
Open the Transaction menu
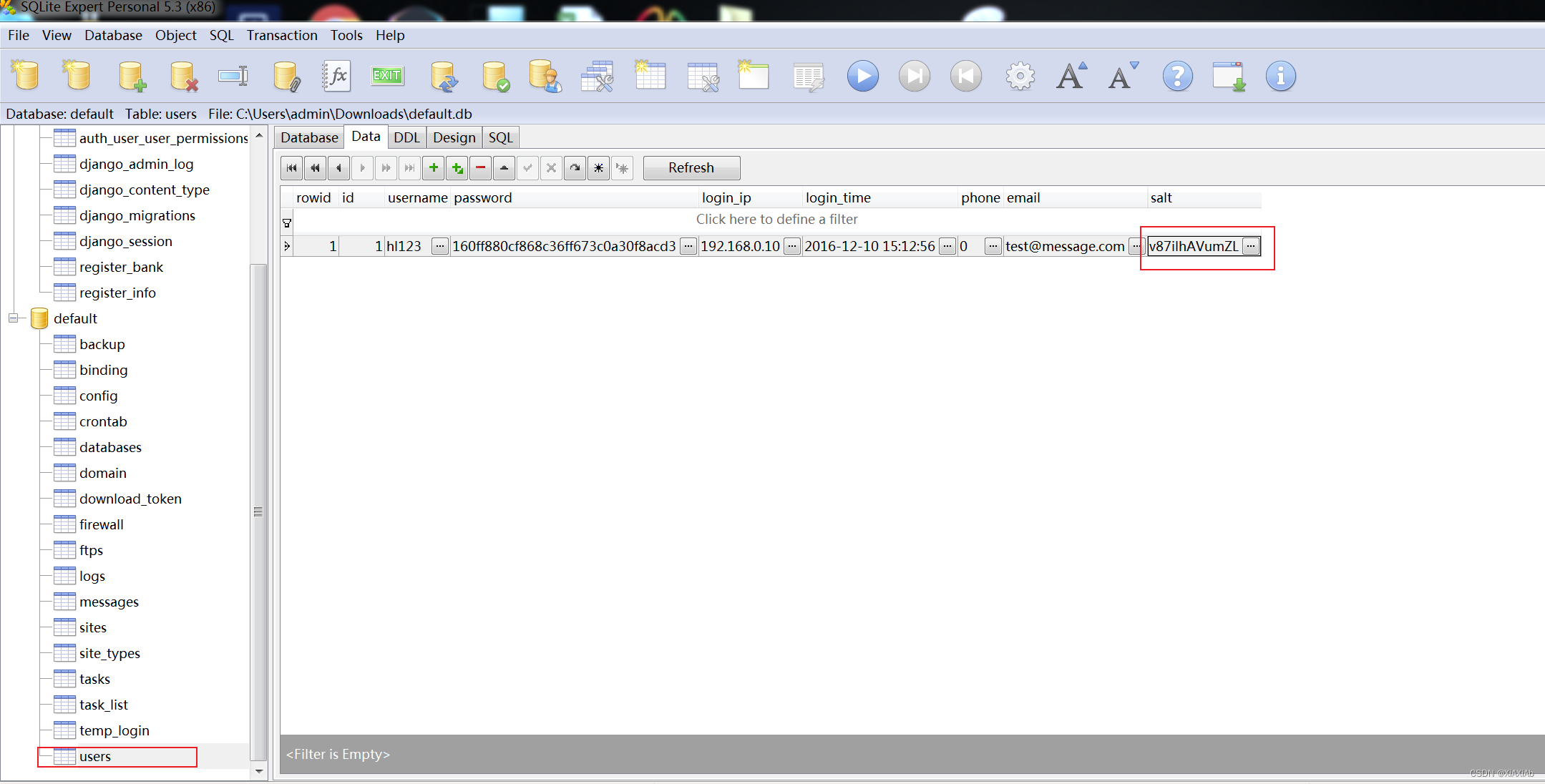click(281, 35)
